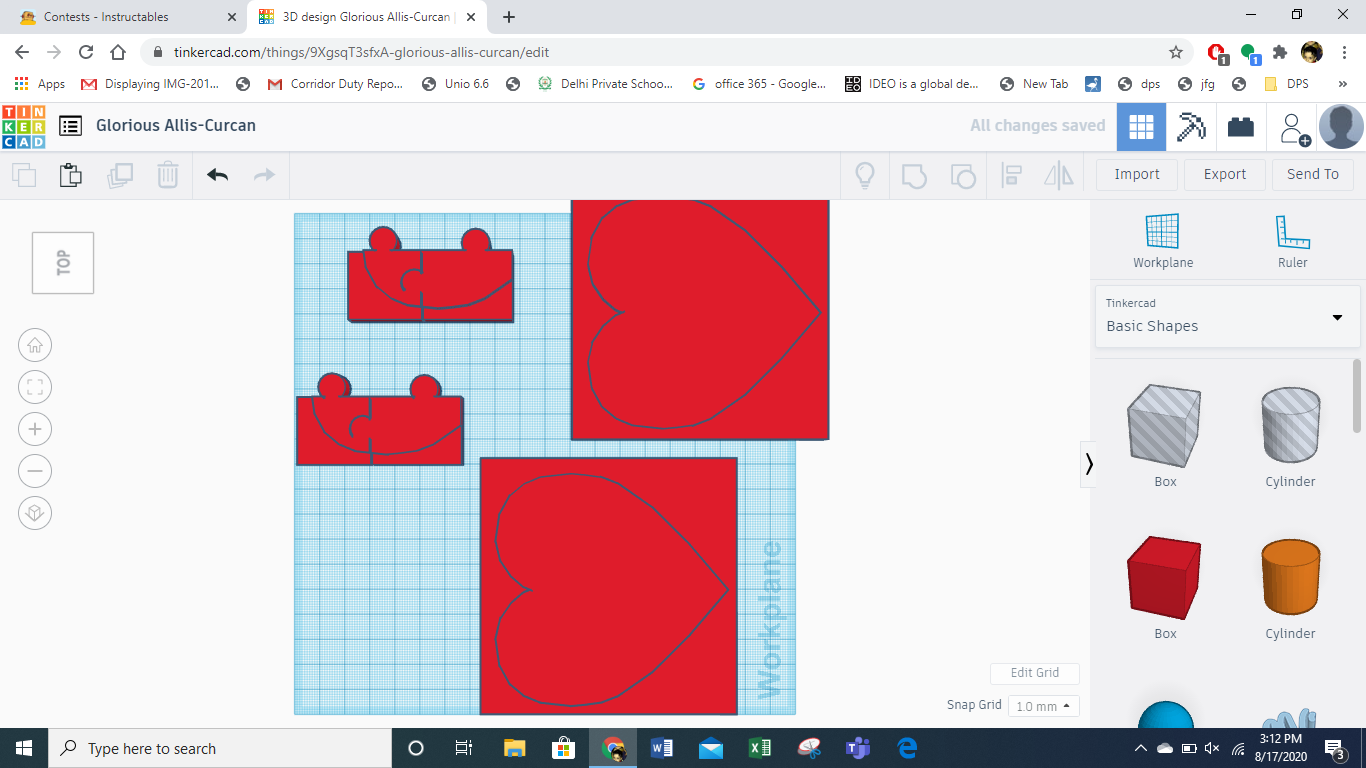Click the TOP face of the view cube

click(x=63, y=263)
